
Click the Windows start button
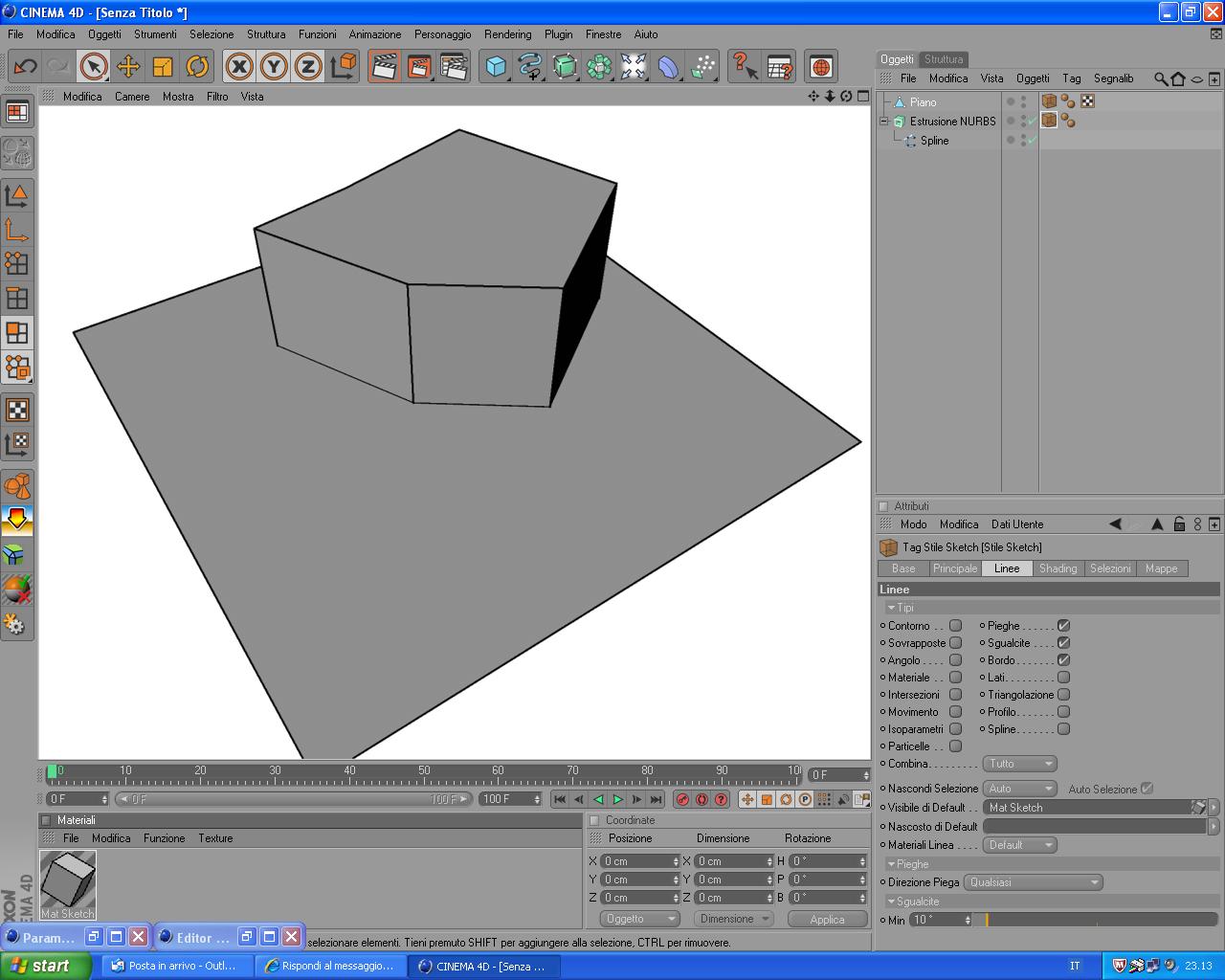(x=45, y=966)
